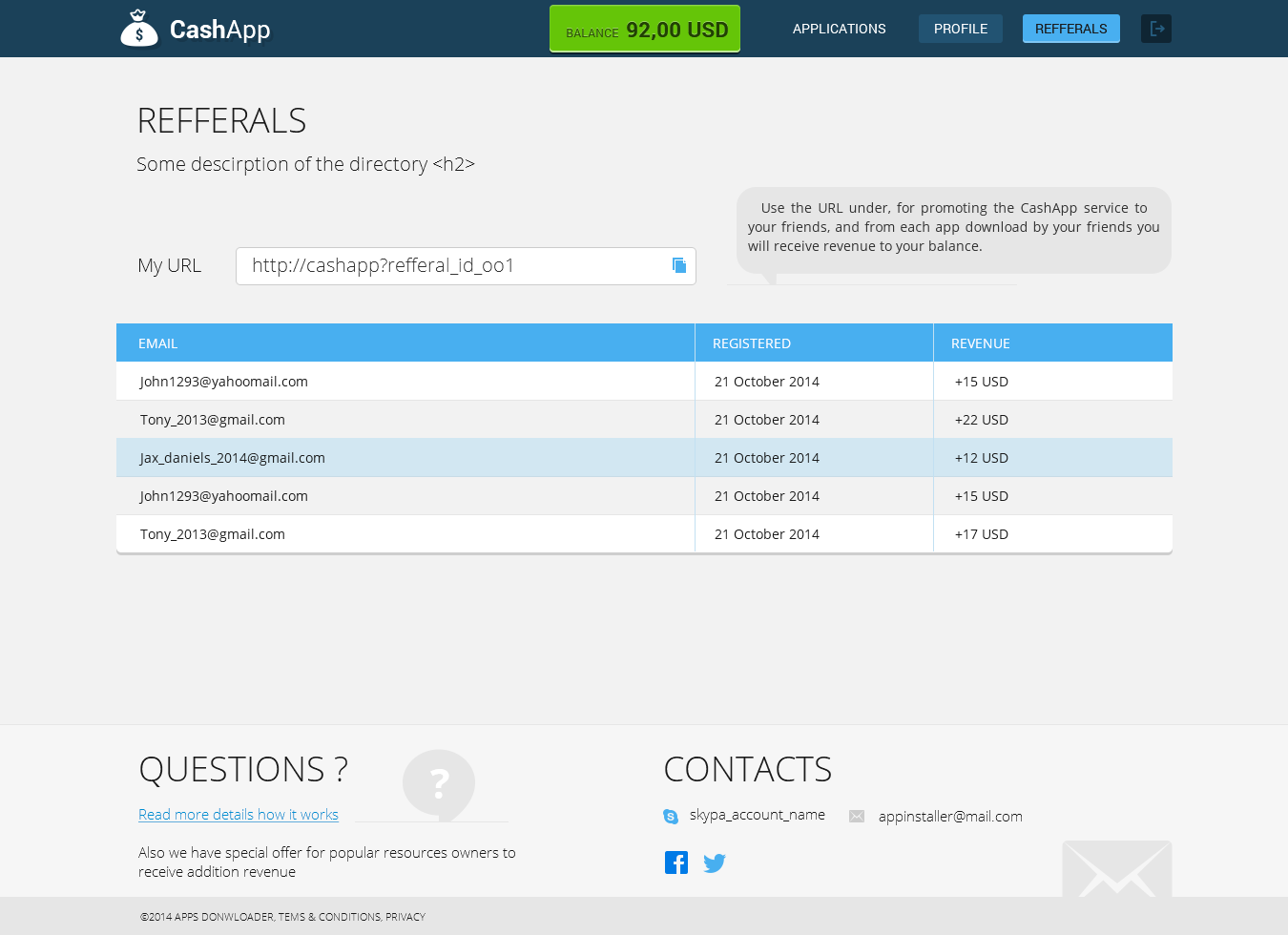The height and width of the screenshot is (935, 1288).
Task: Open the Skype contact icon
Action: tap(671, 817)
